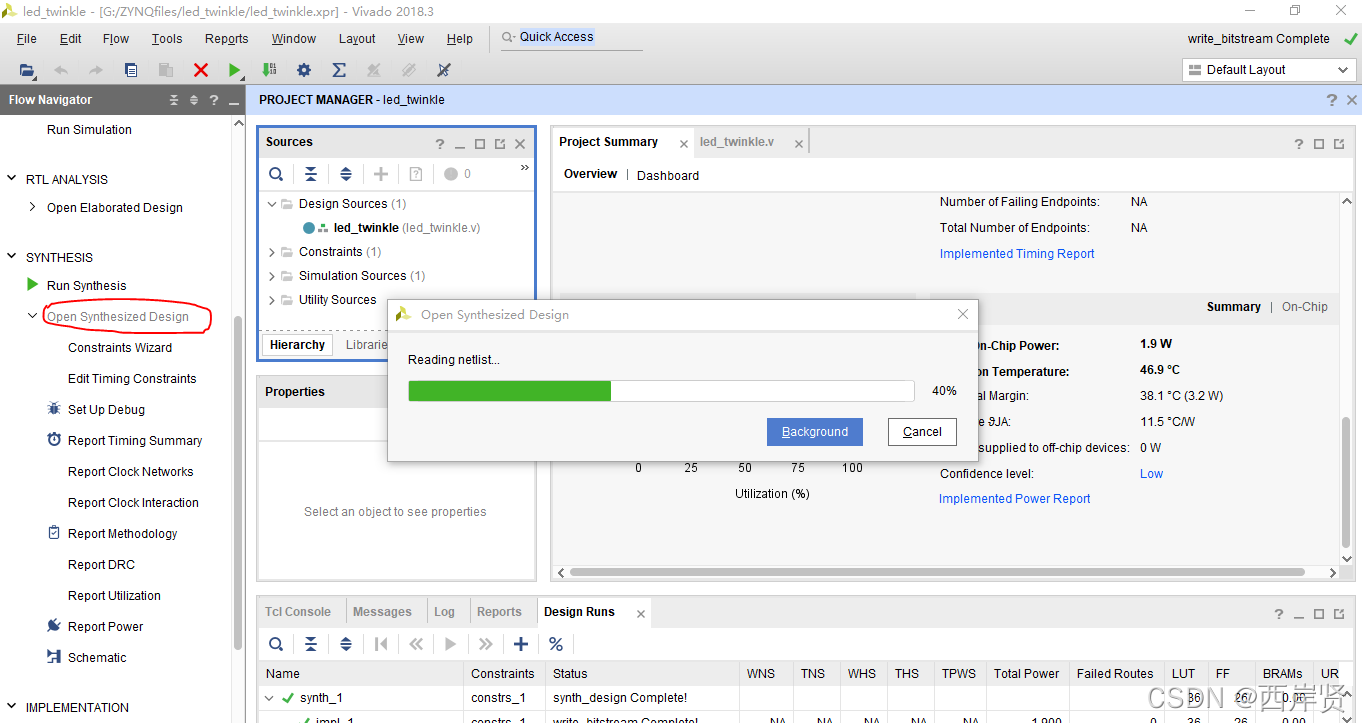Show more Sources toolbar items chevron
The image size is (1362, 723).
coord(524,168)
